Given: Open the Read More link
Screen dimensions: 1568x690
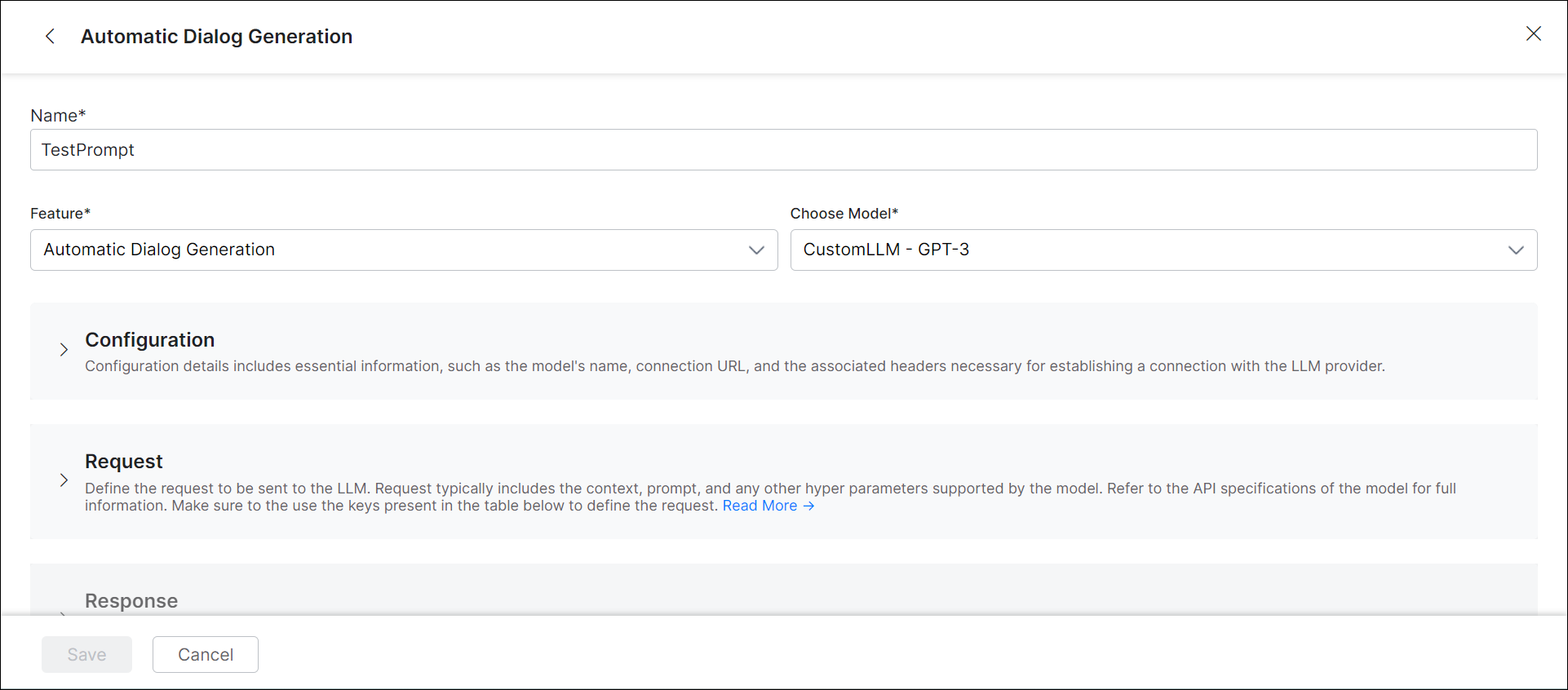Looking at the screenshot, I should [x=760, y=506].
